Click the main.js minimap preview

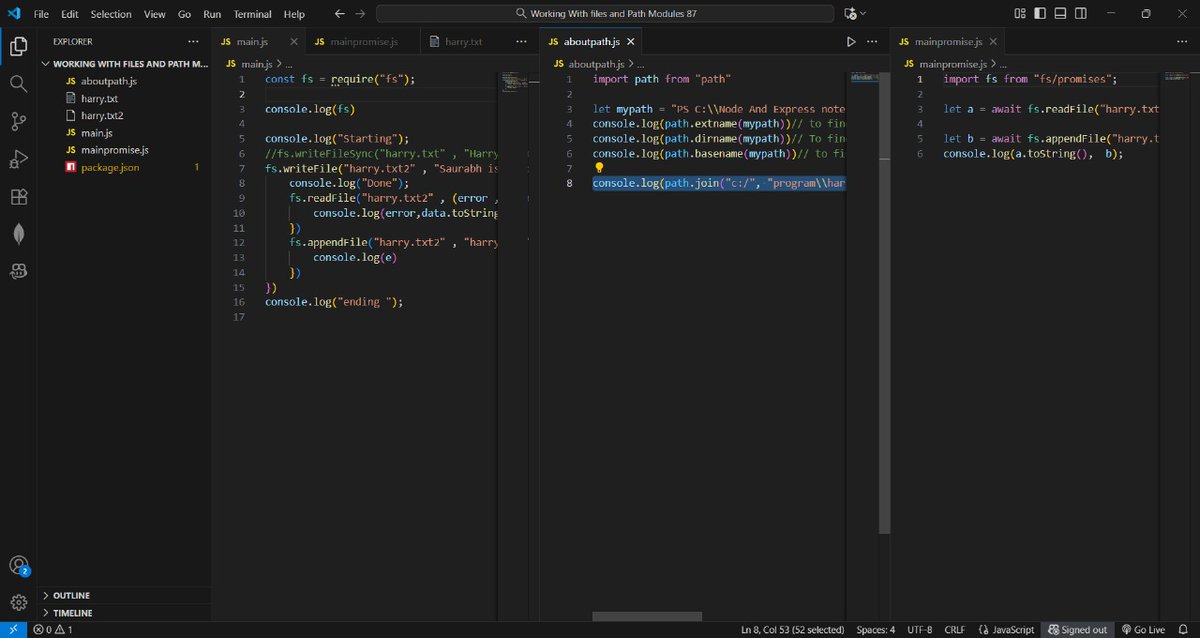(514, 80)
